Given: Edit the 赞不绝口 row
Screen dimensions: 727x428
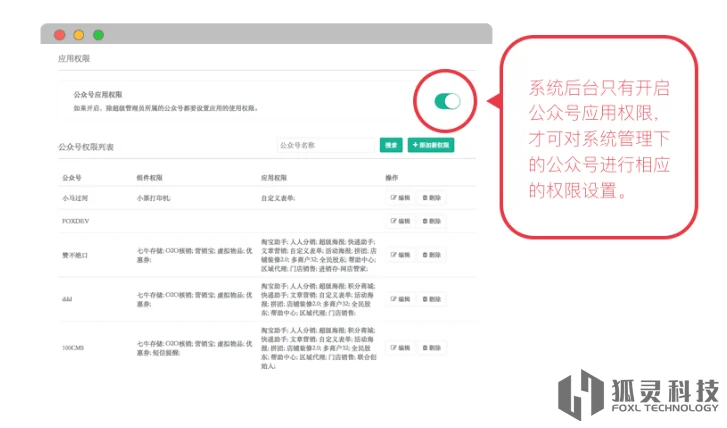Looking at the screenshot, I should tap(400, 255).
